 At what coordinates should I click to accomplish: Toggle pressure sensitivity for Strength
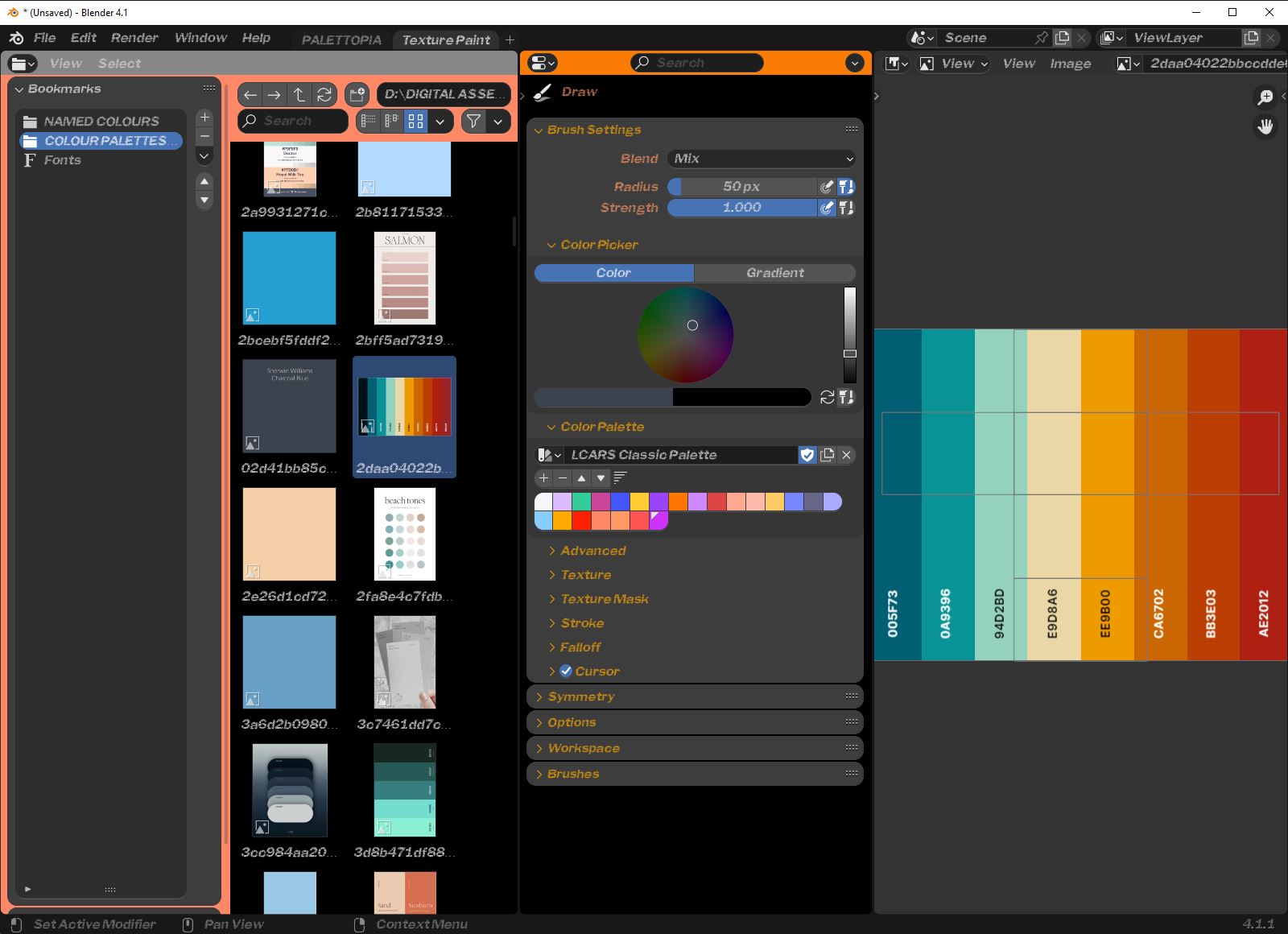tap(827, 208)
